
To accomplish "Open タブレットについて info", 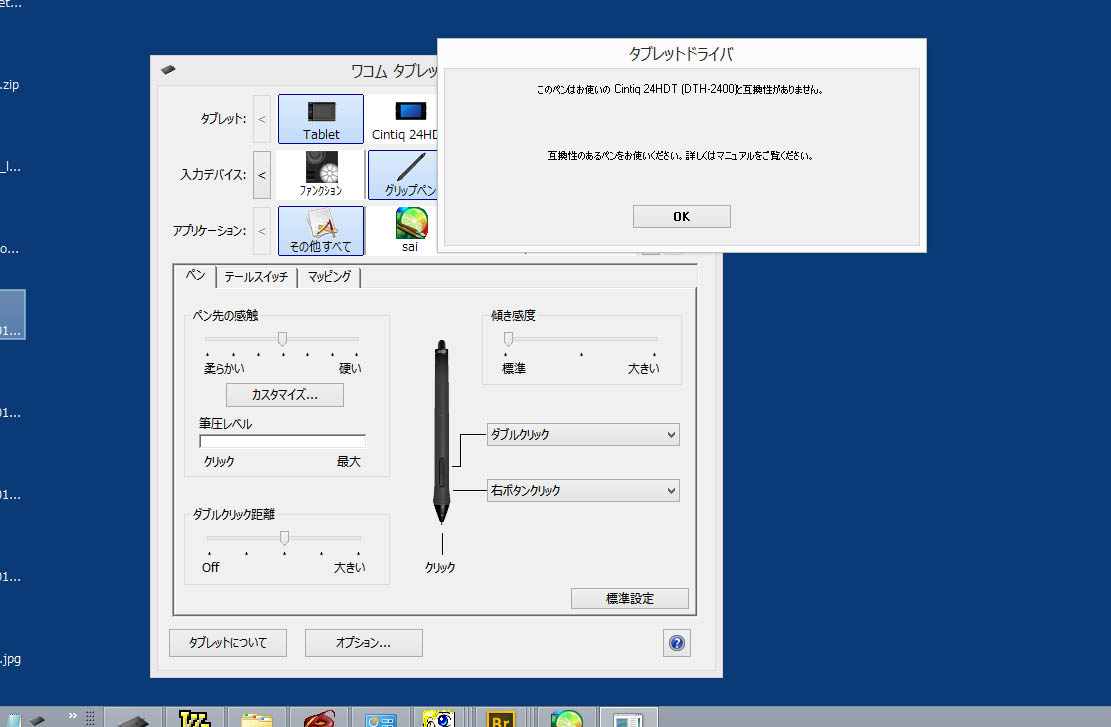I will [x=228, y=643].
